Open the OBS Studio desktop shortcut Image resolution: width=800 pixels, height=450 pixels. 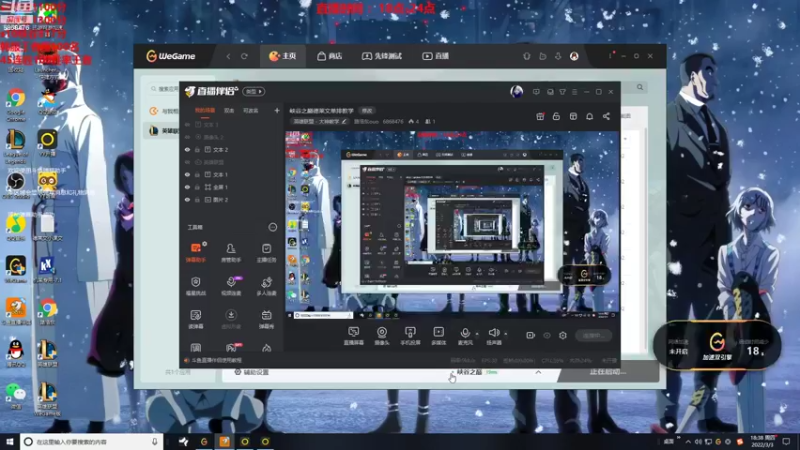16,185
